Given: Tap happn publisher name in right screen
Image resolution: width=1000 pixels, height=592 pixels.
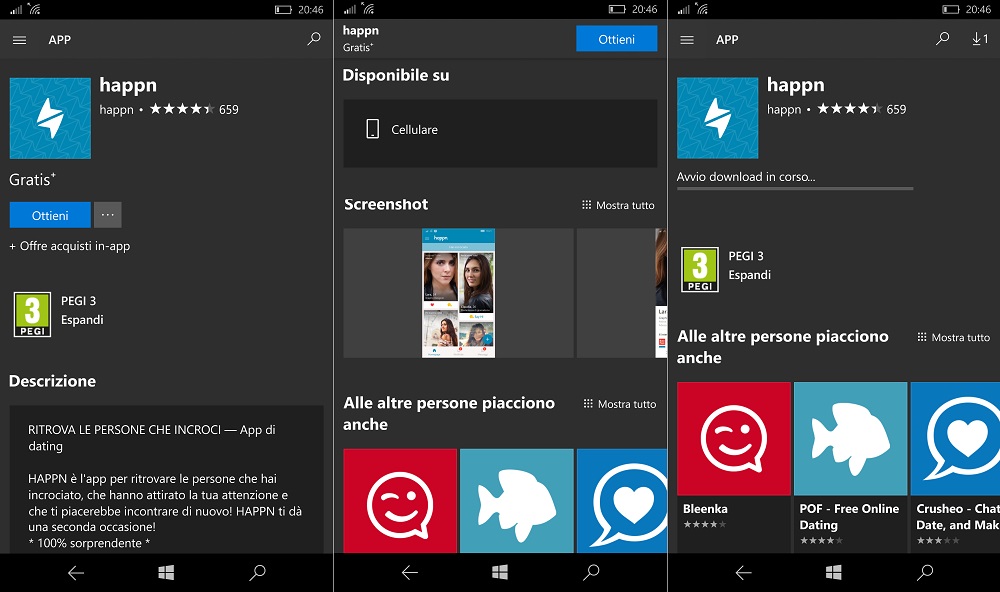Looking at the screenshot, I should tap(784, 110).
